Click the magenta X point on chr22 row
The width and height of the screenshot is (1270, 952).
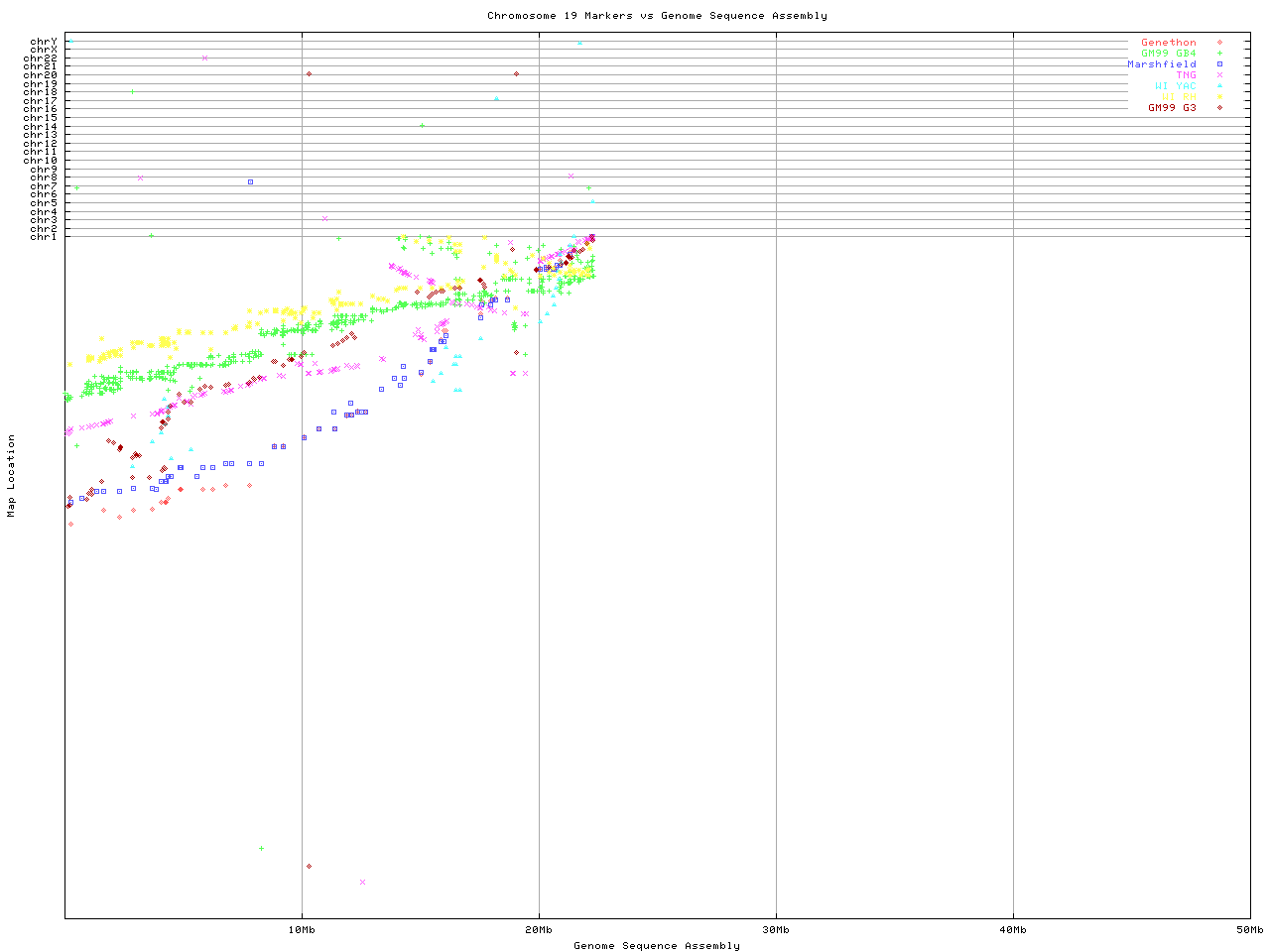coord(204,58)
